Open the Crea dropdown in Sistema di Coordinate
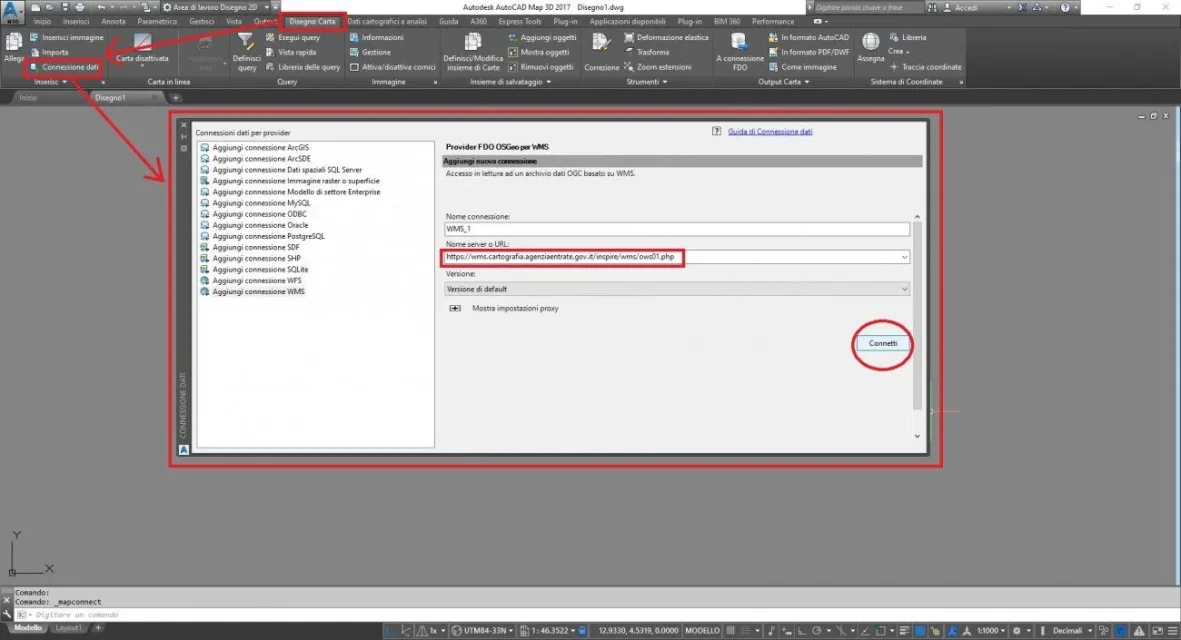The width and height of the screenshot is (1181, 640). (899, 52)
